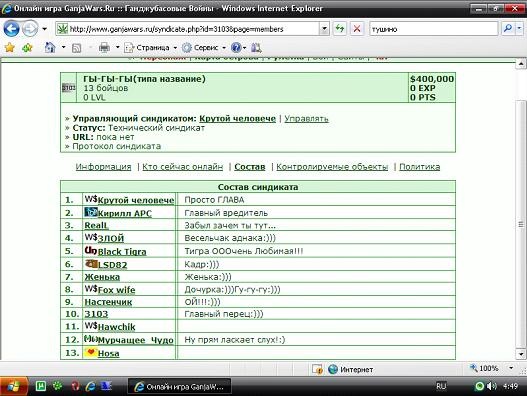Open the Windows Start button
The image size is (527, 396).
tap(14, 387)
